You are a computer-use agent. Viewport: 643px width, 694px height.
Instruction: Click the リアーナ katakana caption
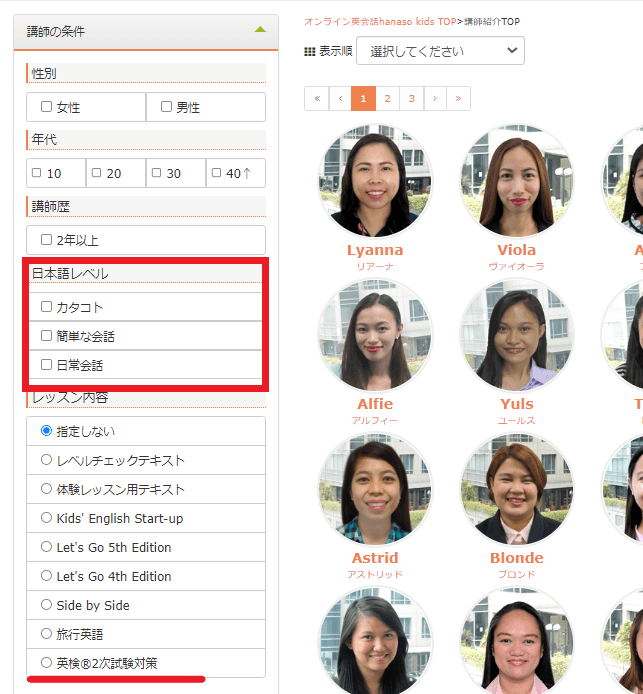[x=375, y=266]
